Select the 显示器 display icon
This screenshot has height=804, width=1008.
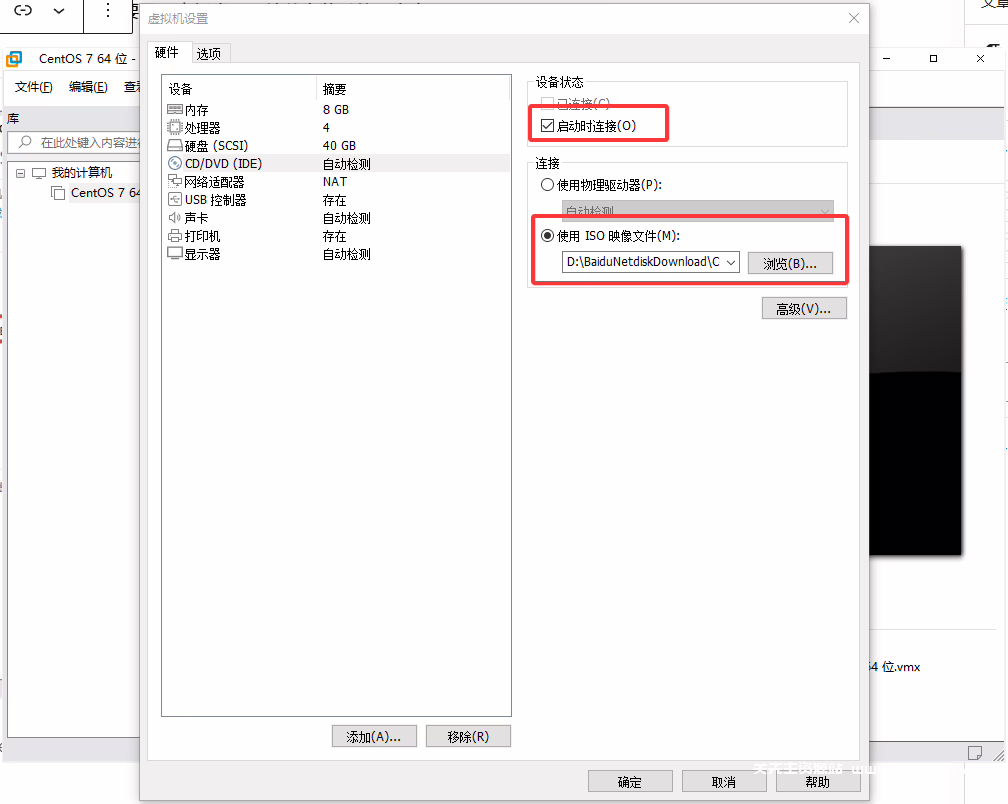coord(175,254)
